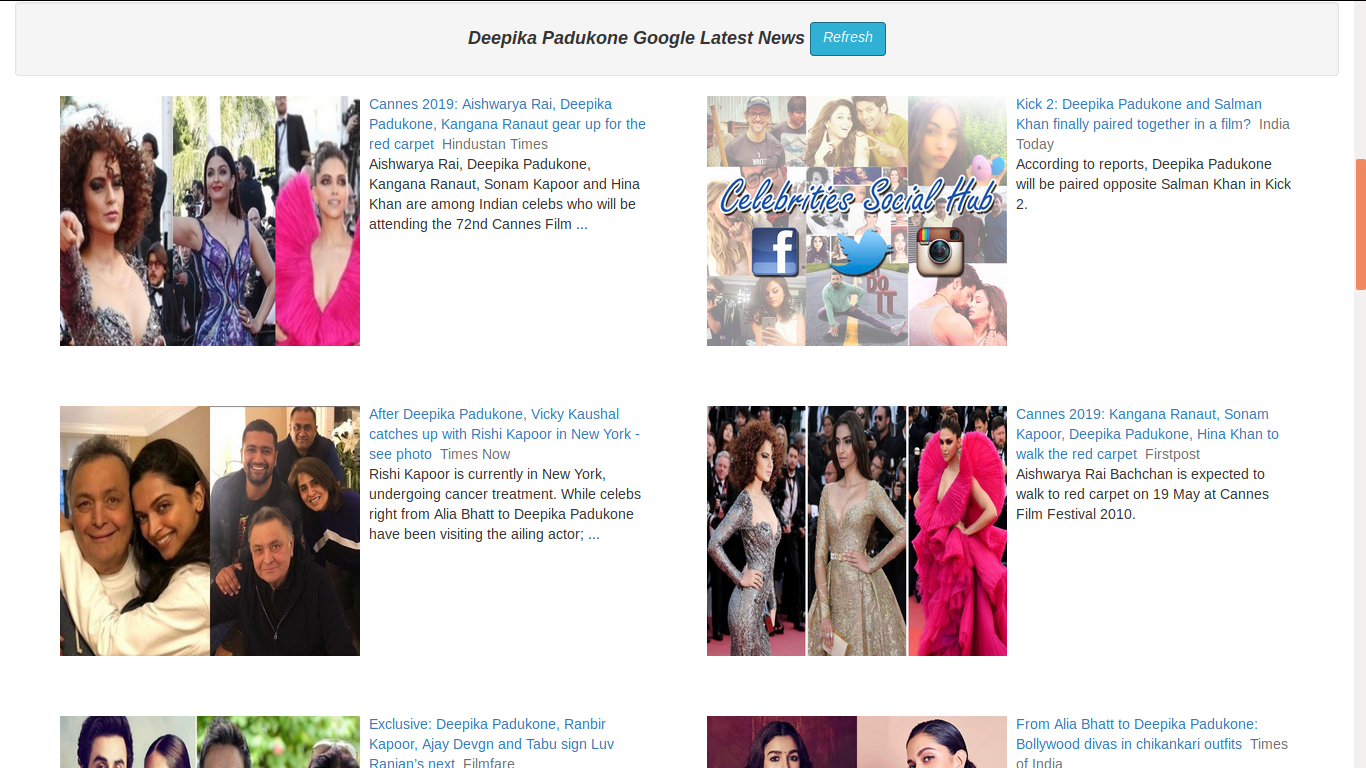Click the Times Now source label
1366x768 pixels.
pos(476,454)
